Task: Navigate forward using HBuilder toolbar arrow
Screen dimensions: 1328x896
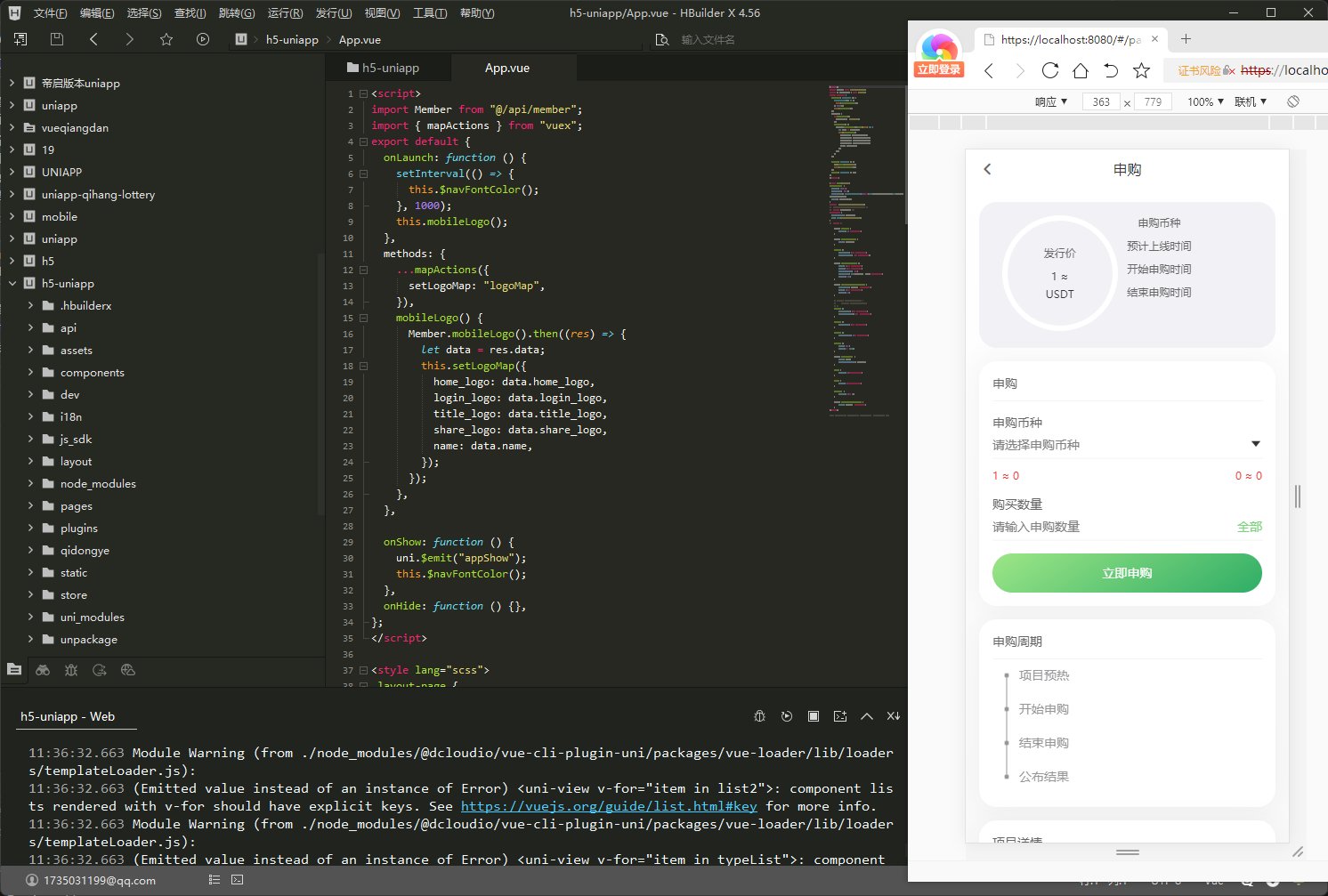Action: point(130,39)
